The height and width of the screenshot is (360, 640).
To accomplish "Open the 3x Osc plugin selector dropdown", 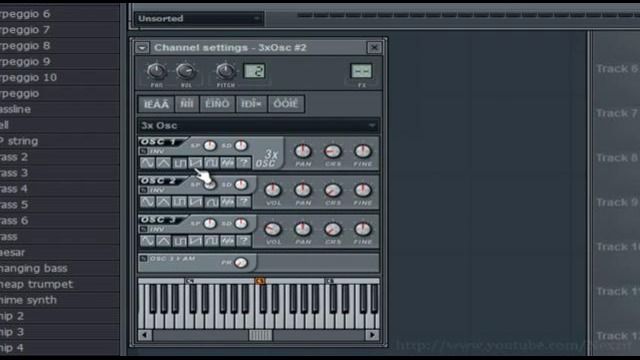I will click(x=259, y=126).
